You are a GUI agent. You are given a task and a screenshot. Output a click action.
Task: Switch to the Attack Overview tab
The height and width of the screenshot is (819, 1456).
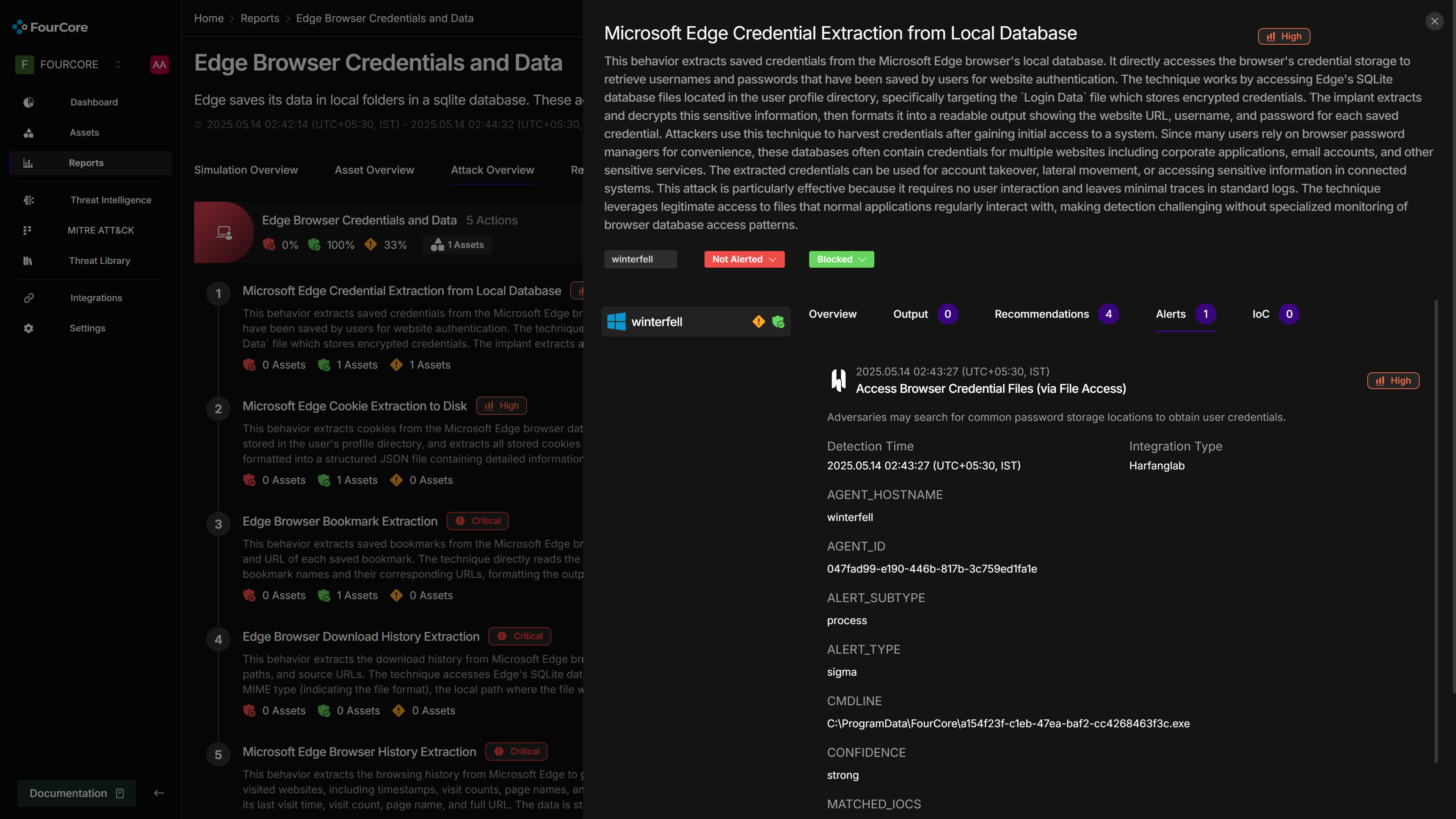coord(492,169)
